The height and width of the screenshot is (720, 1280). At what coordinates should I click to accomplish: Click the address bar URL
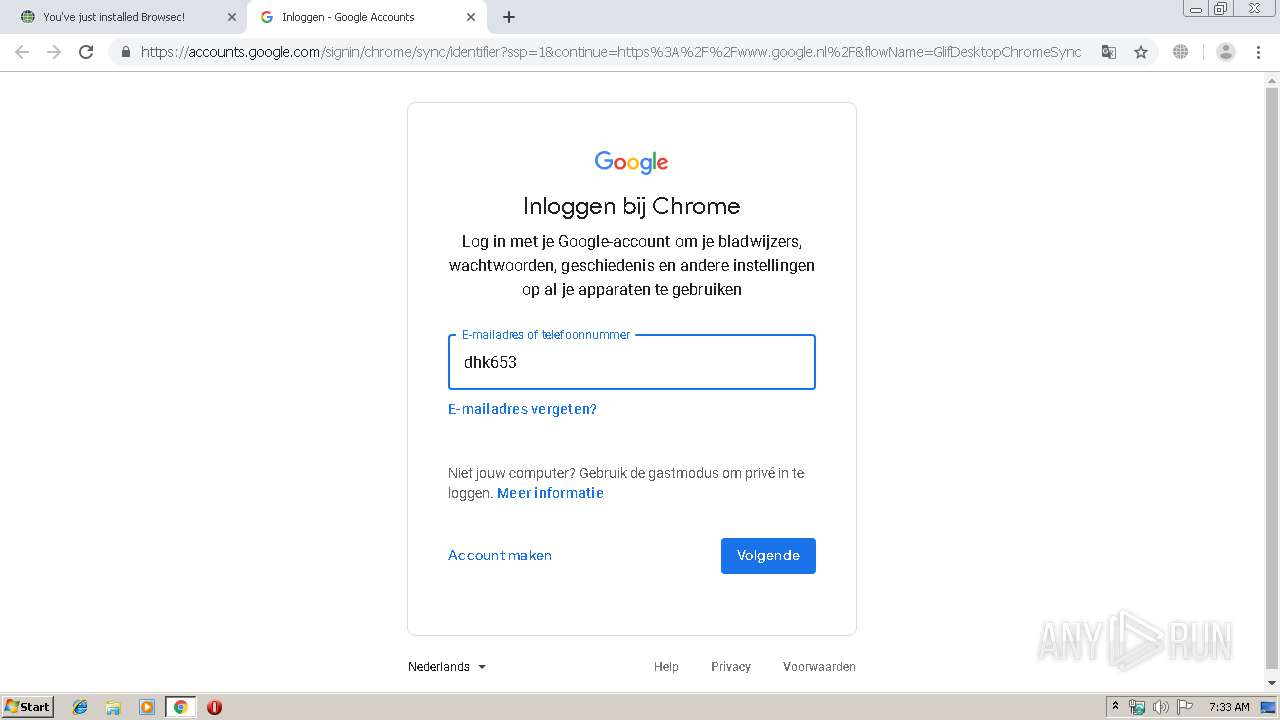pos(610,52)
